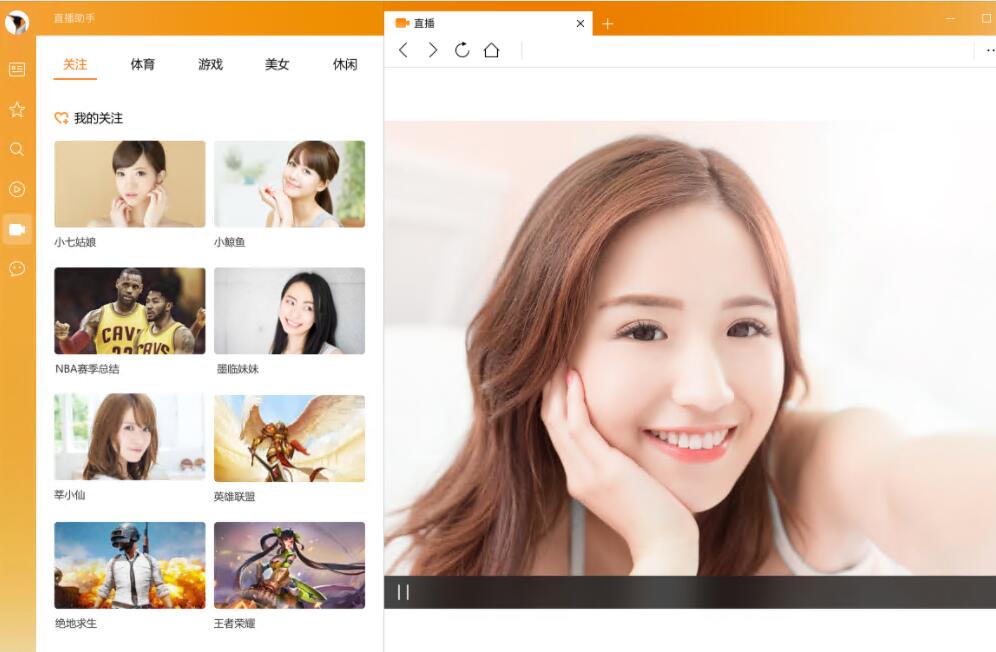Select the live camera icon in sidebar

click(17, 229)
